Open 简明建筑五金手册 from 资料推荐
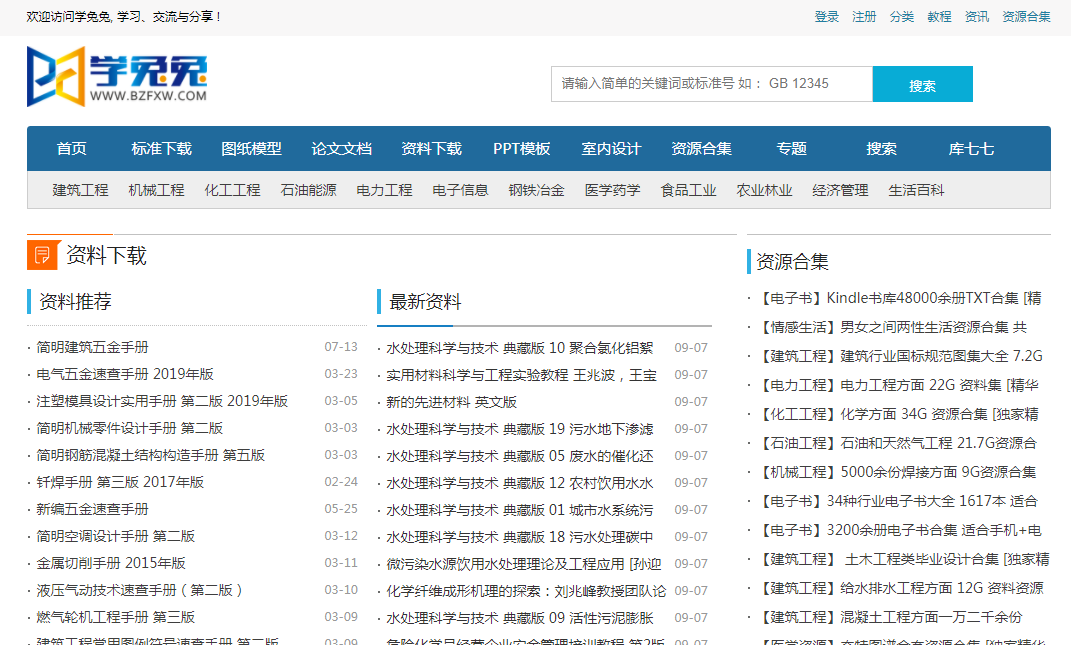The width and height of the screenshot is (1071, 645). [91, 348]
